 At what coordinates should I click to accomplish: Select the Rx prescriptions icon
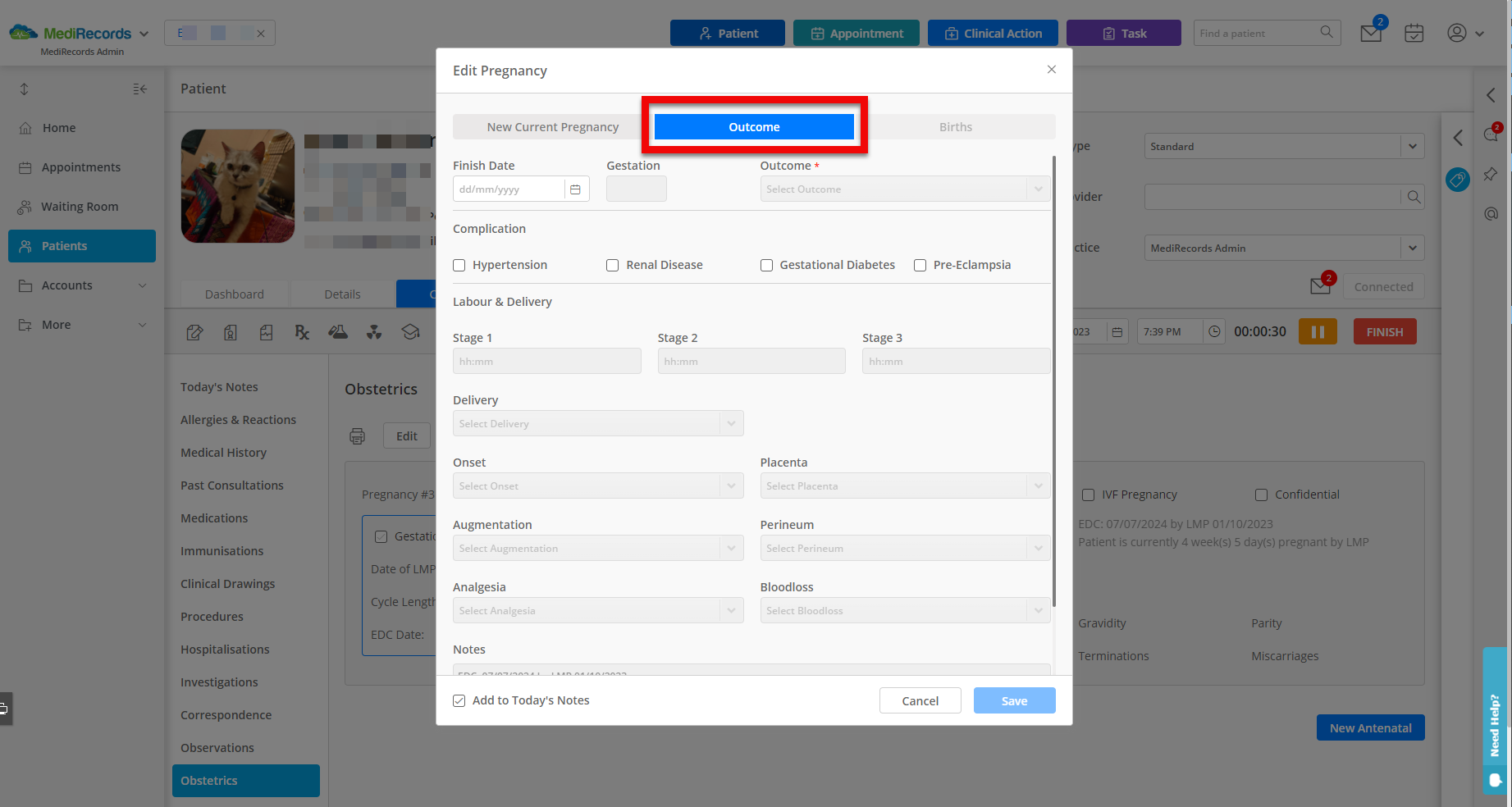click(302, 332)
